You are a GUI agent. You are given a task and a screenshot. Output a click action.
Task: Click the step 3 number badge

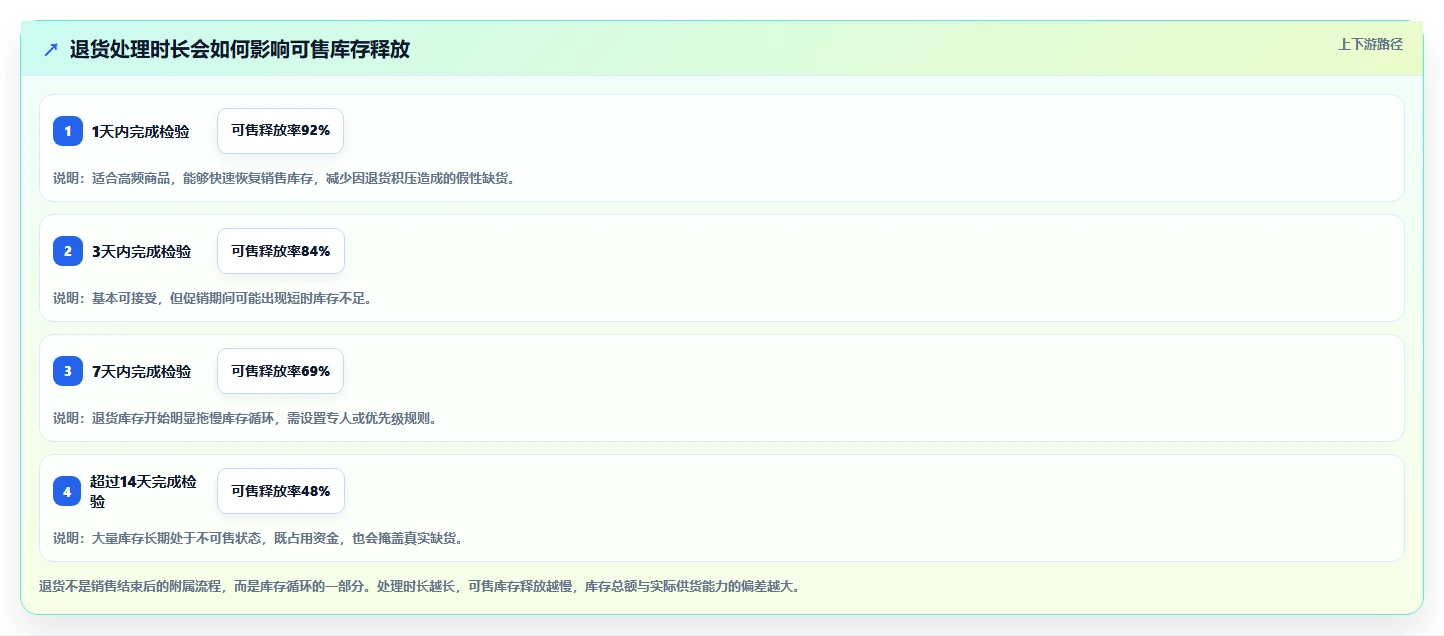click(x=68, y=371)
